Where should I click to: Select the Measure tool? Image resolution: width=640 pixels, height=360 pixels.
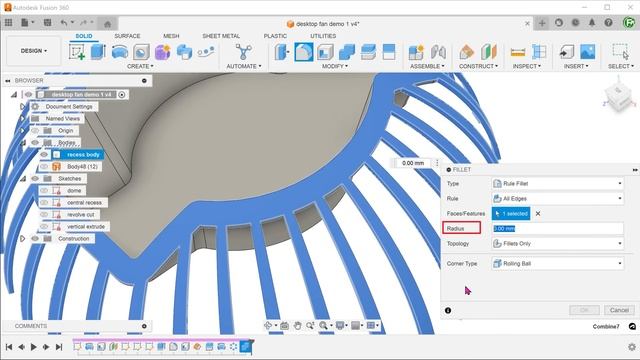point(518,52)
